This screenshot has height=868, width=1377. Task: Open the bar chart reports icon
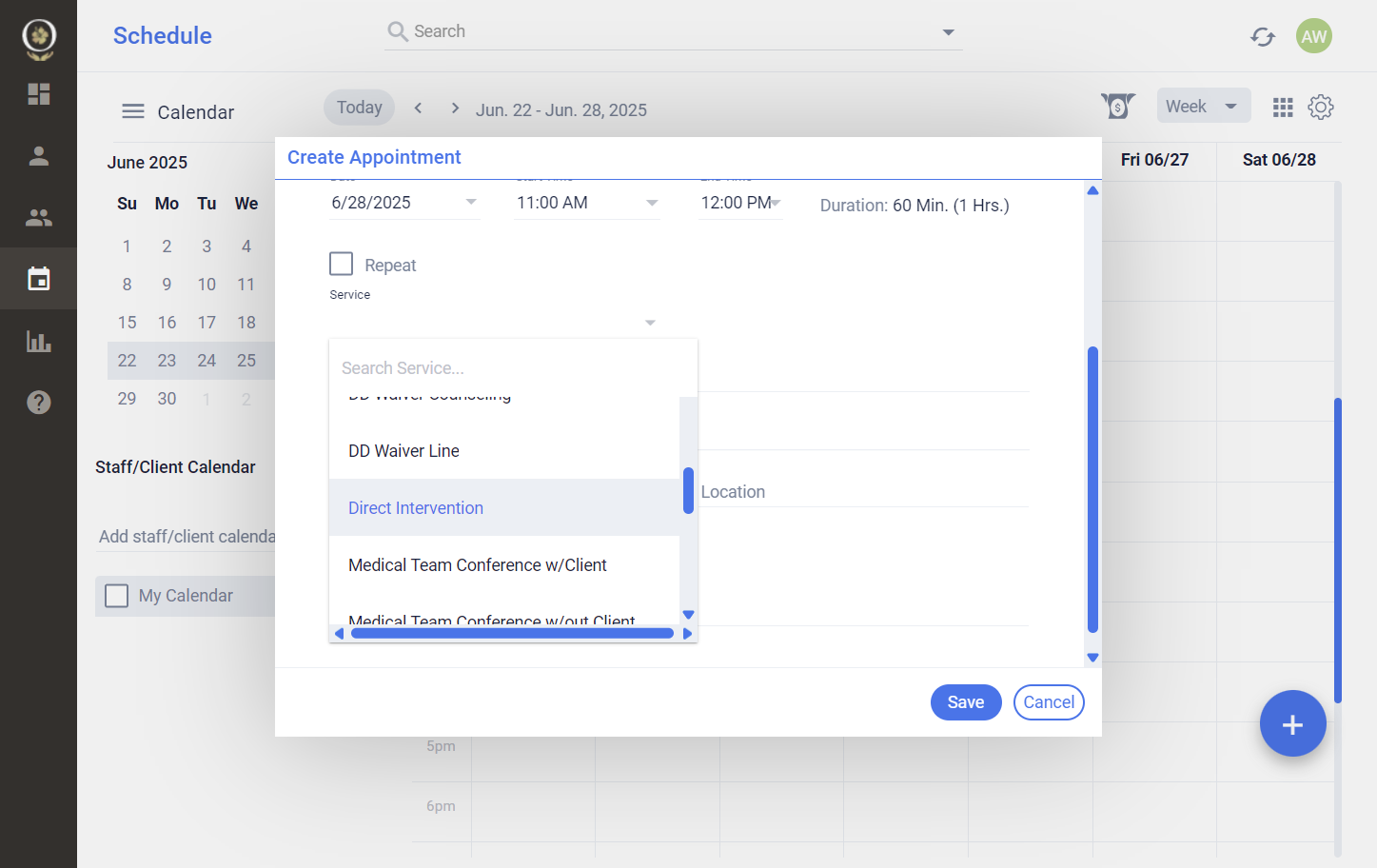[x=38, y=341]
